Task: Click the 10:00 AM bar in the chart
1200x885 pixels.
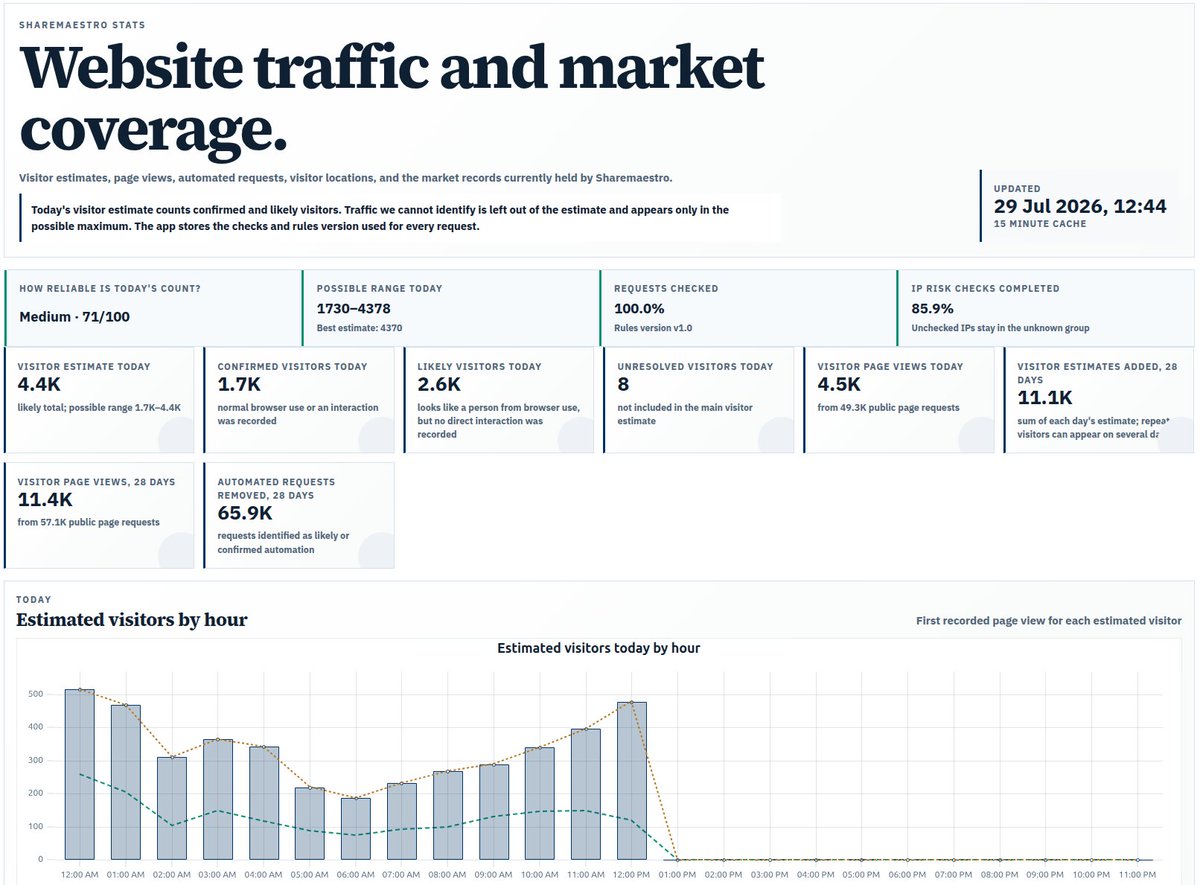Action: pos(540,803)
